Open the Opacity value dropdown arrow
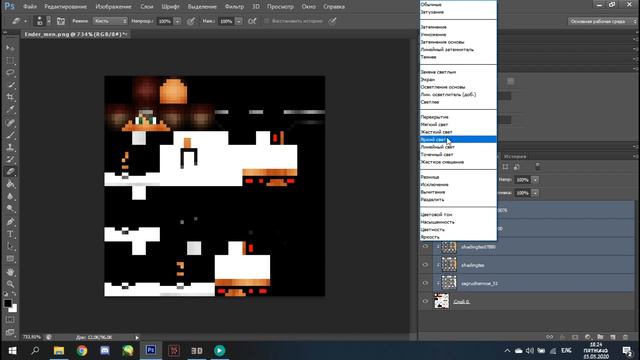Viewport: 640px width, 360px height. coord(177,21)
